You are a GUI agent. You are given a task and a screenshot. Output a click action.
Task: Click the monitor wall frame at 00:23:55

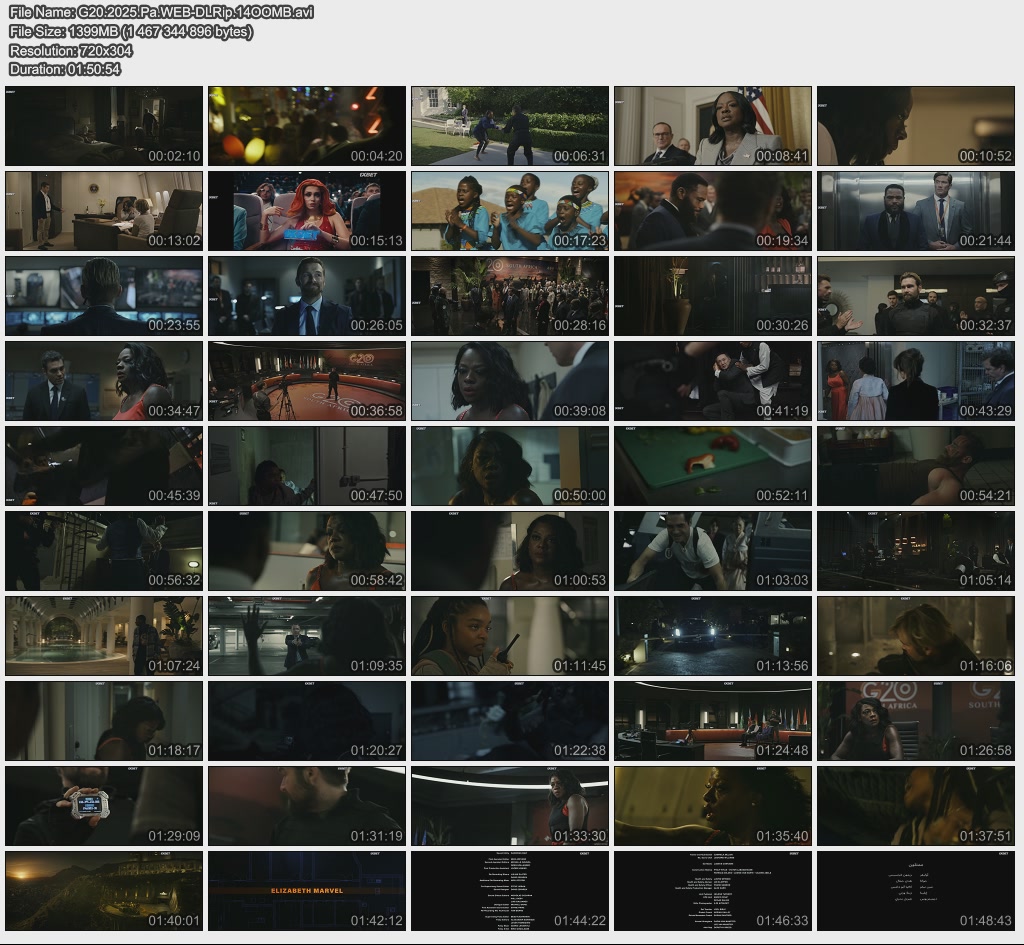click(x=104, y=296)
